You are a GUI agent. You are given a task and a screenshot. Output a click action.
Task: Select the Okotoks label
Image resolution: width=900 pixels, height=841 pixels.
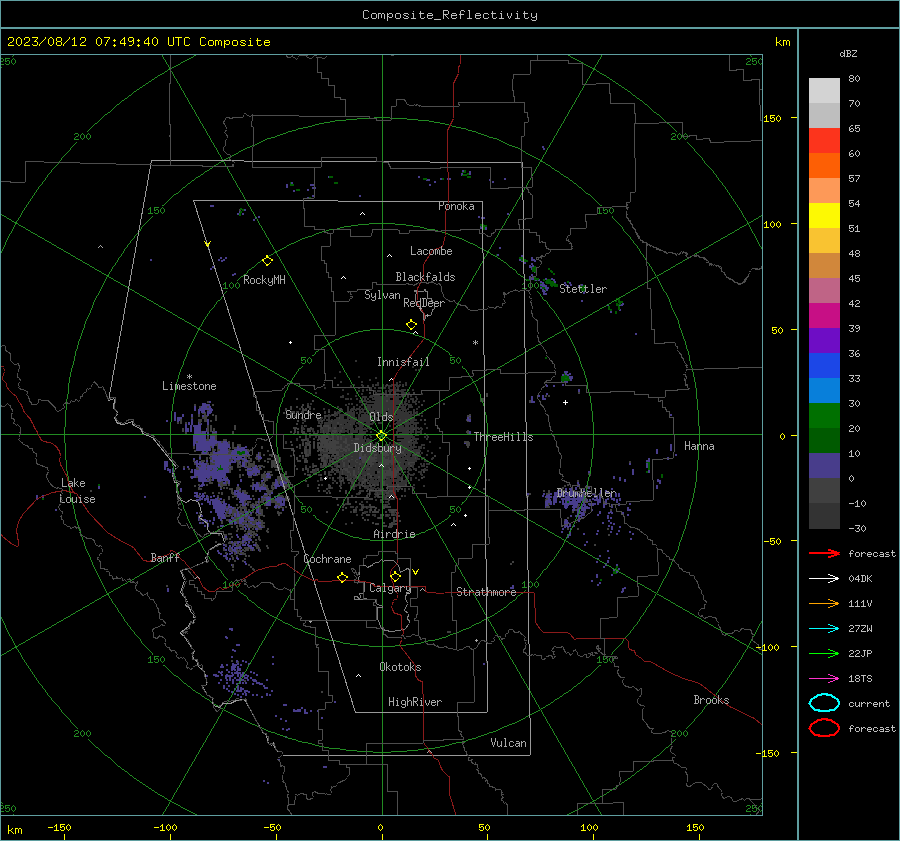pos(400,667)
